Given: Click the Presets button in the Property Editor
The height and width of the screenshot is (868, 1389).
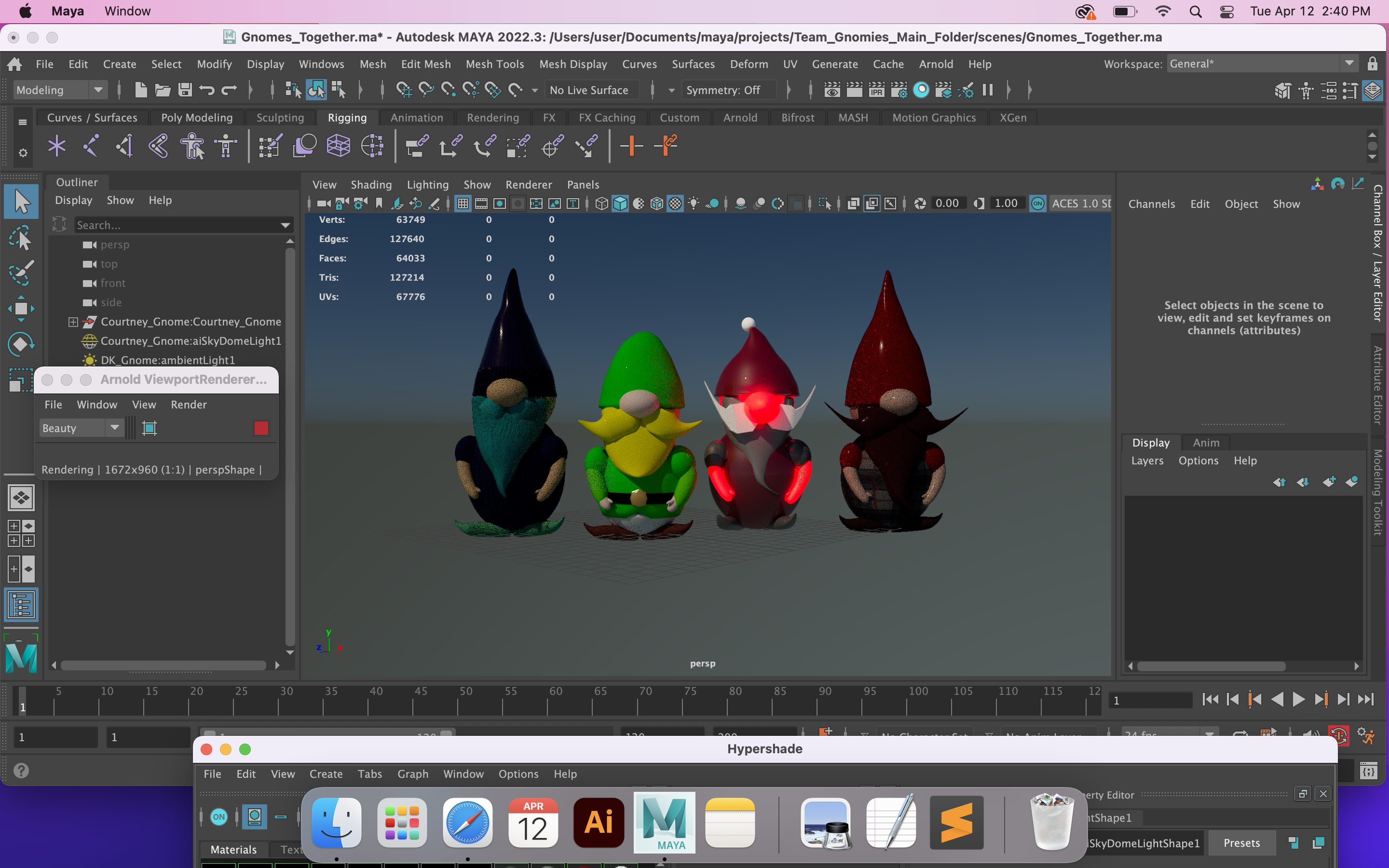Looking at the screenshot, I should (x=1242, y=843).
